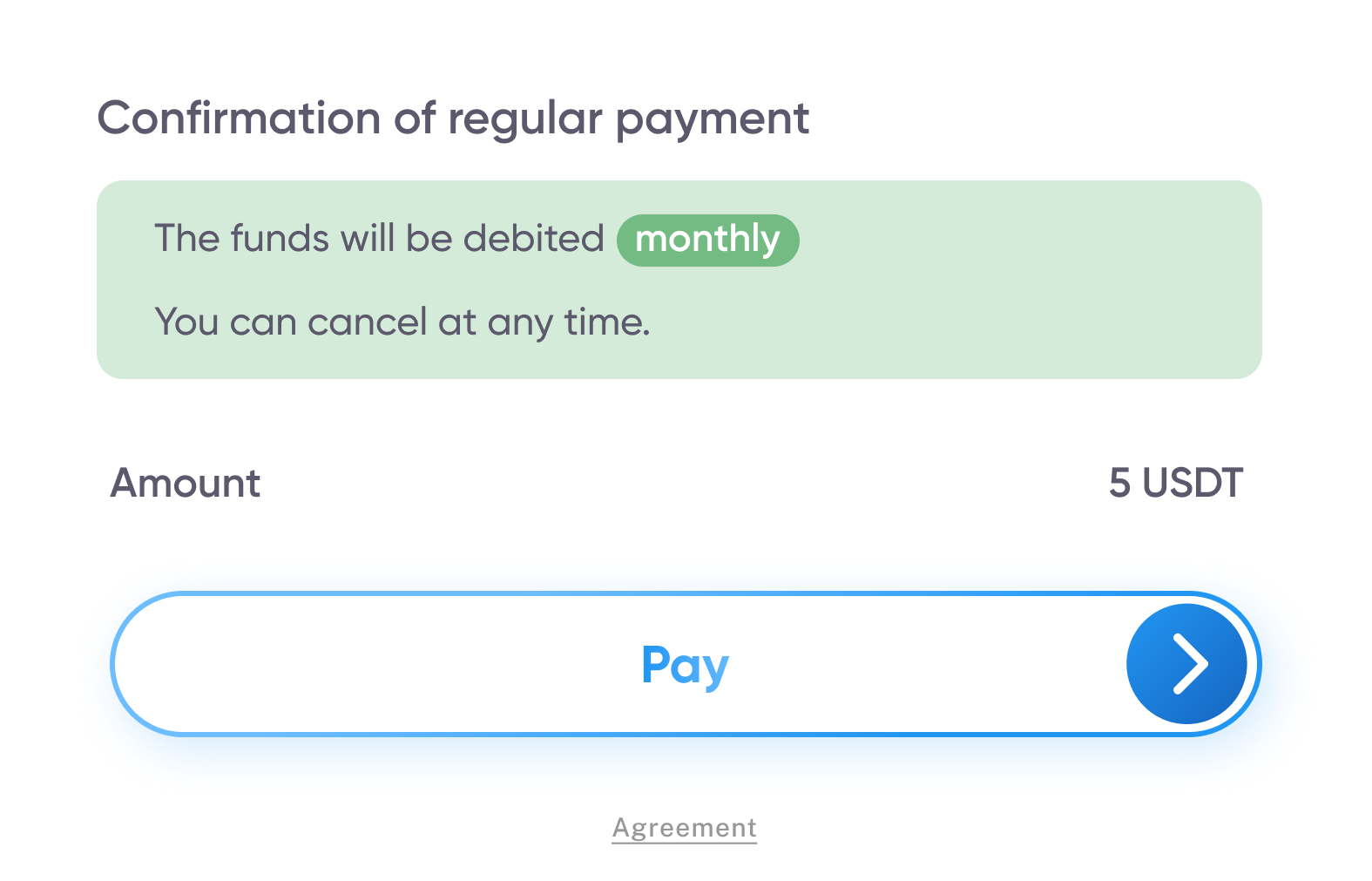This screenshot has width=1372, height=881.
Task: Click 'The funds will be debited' text
Action: point(379,239)
